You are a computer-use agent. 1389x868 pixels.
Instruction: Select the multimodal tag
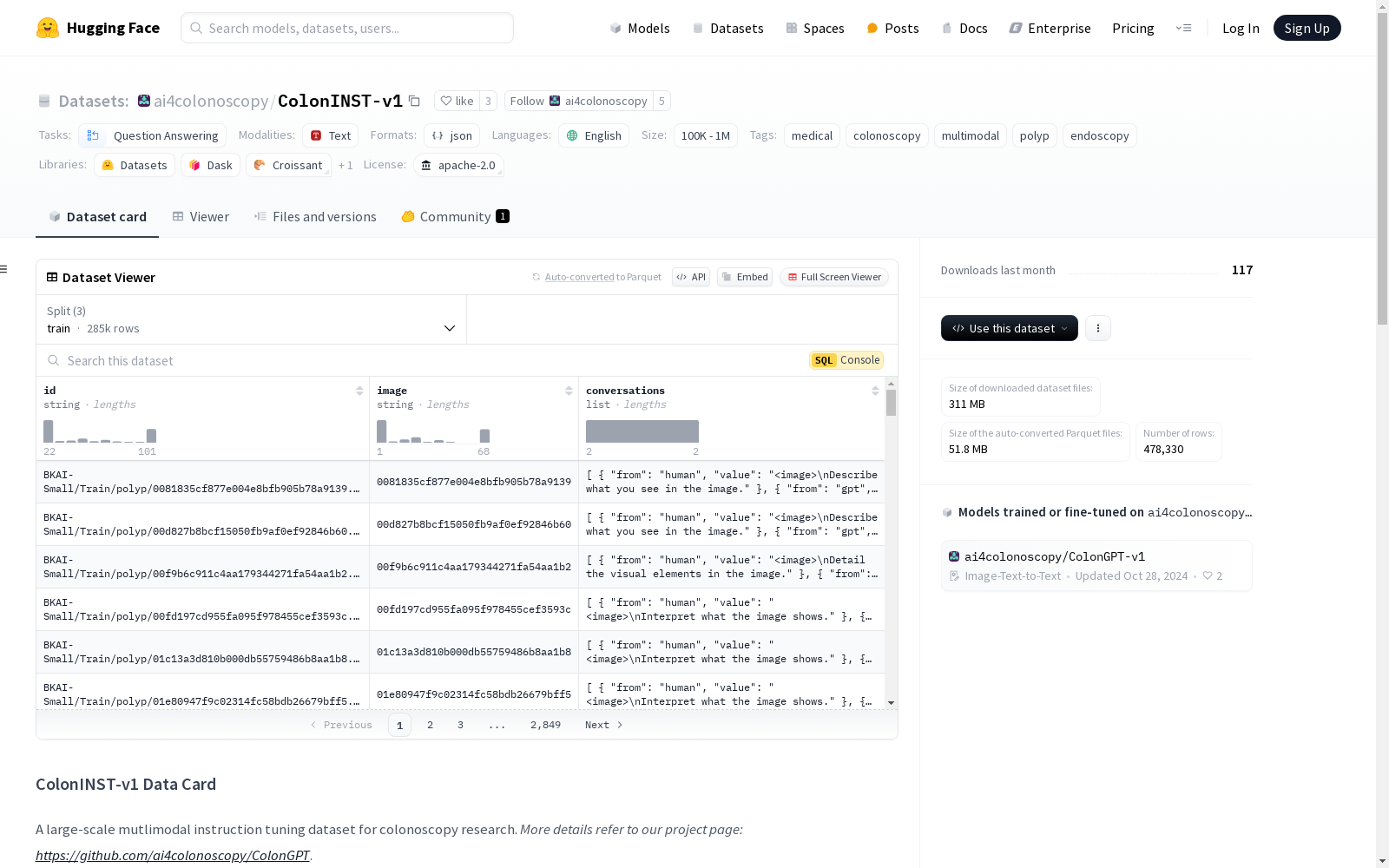(971, 135)
